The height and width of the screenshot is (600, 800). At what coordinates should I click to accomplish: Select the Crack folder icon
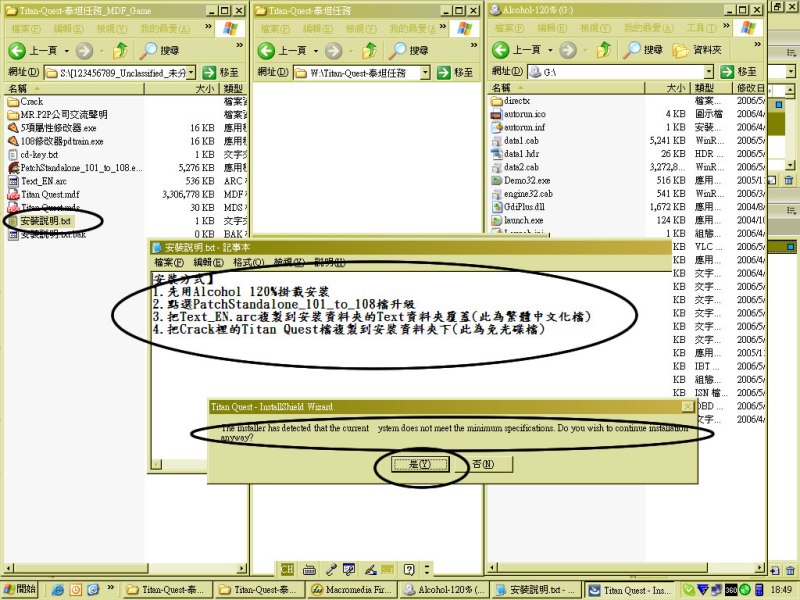point(13,102)
